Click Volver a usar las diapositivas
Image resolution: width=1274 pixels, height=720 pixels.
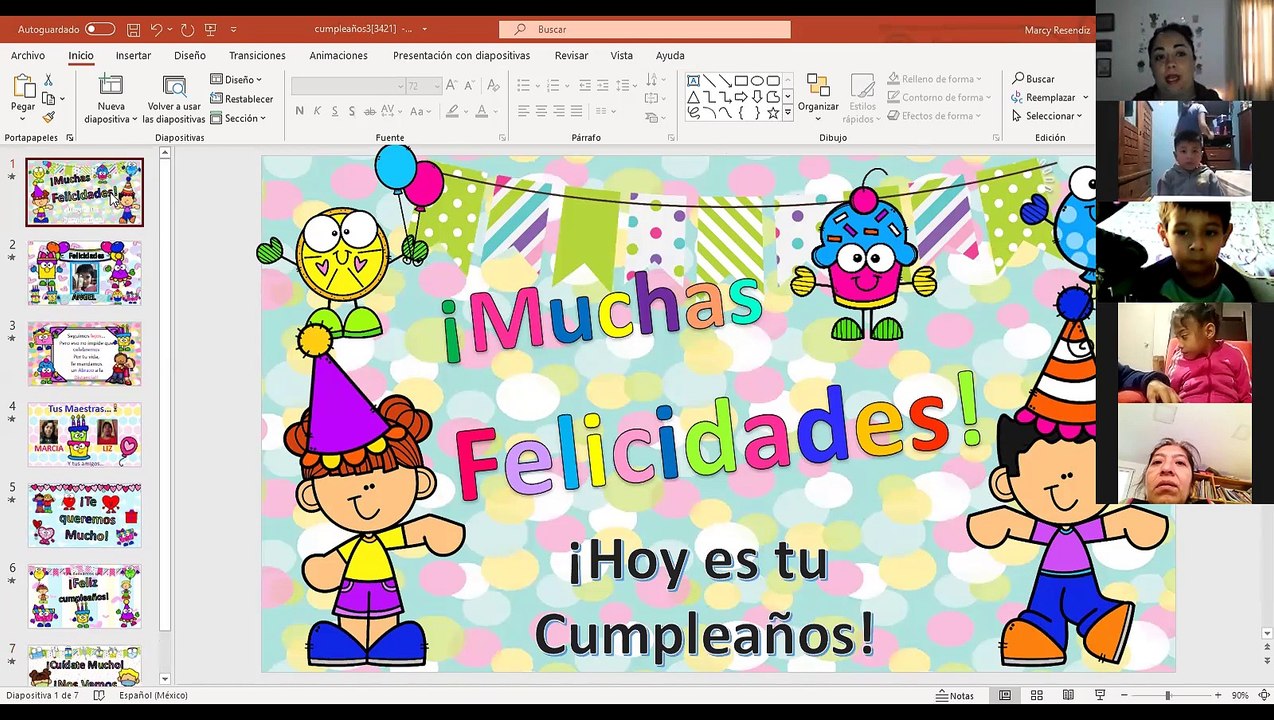coord(174,100)
